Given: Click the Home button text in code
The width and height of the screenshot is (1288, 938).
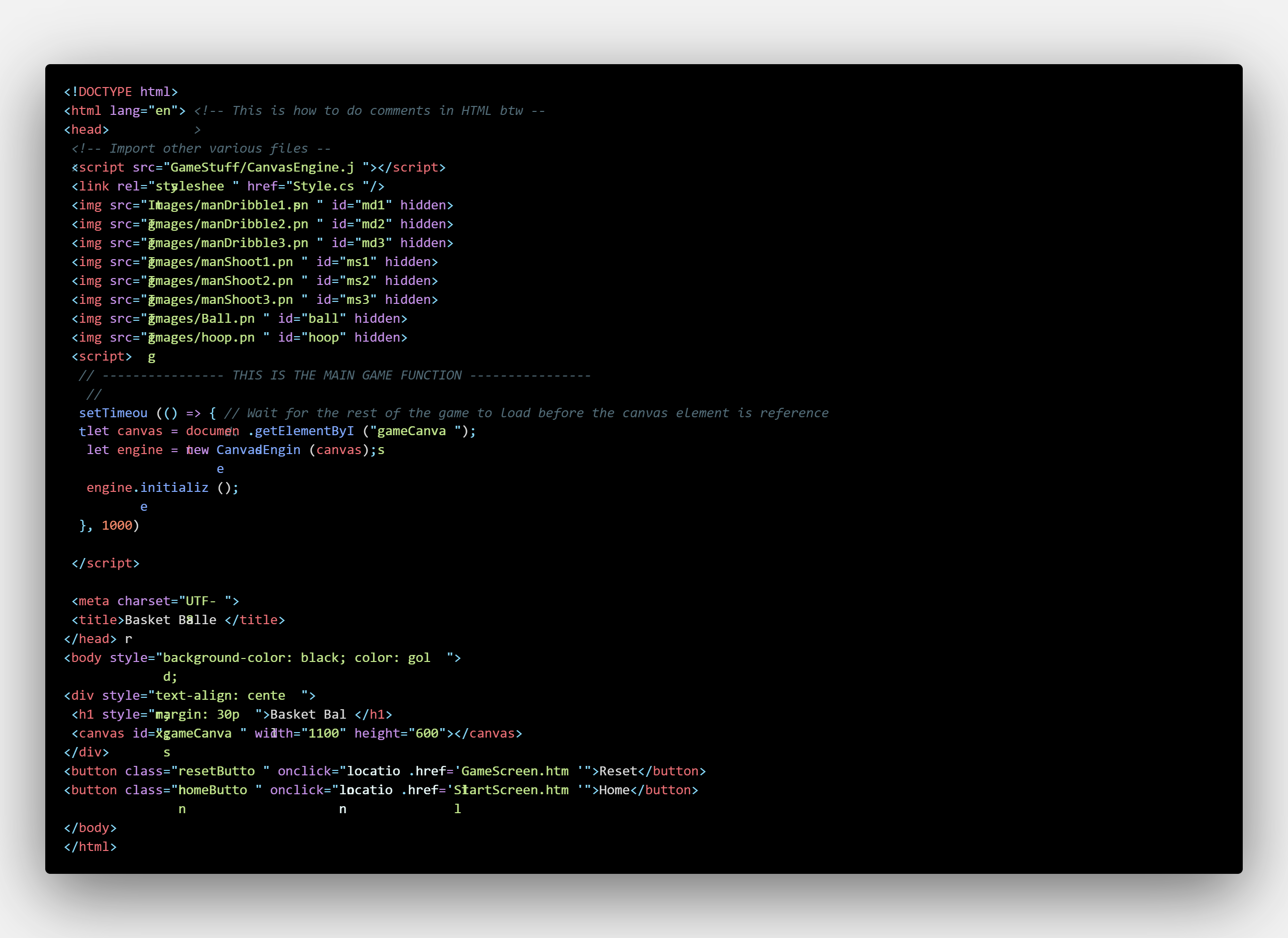Looking at the screenshot, I should [x=614, y=790].
